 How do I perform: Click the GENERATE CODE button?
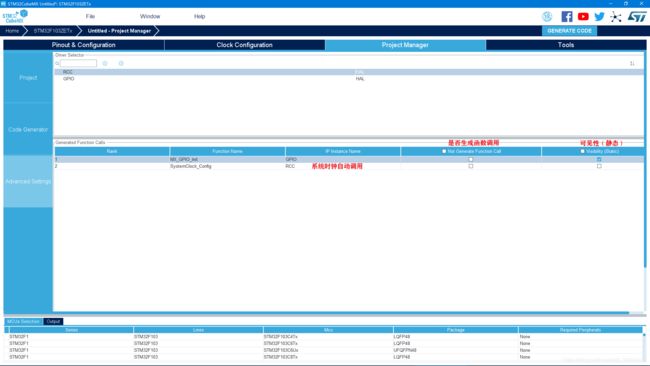[x=570, y=31]
